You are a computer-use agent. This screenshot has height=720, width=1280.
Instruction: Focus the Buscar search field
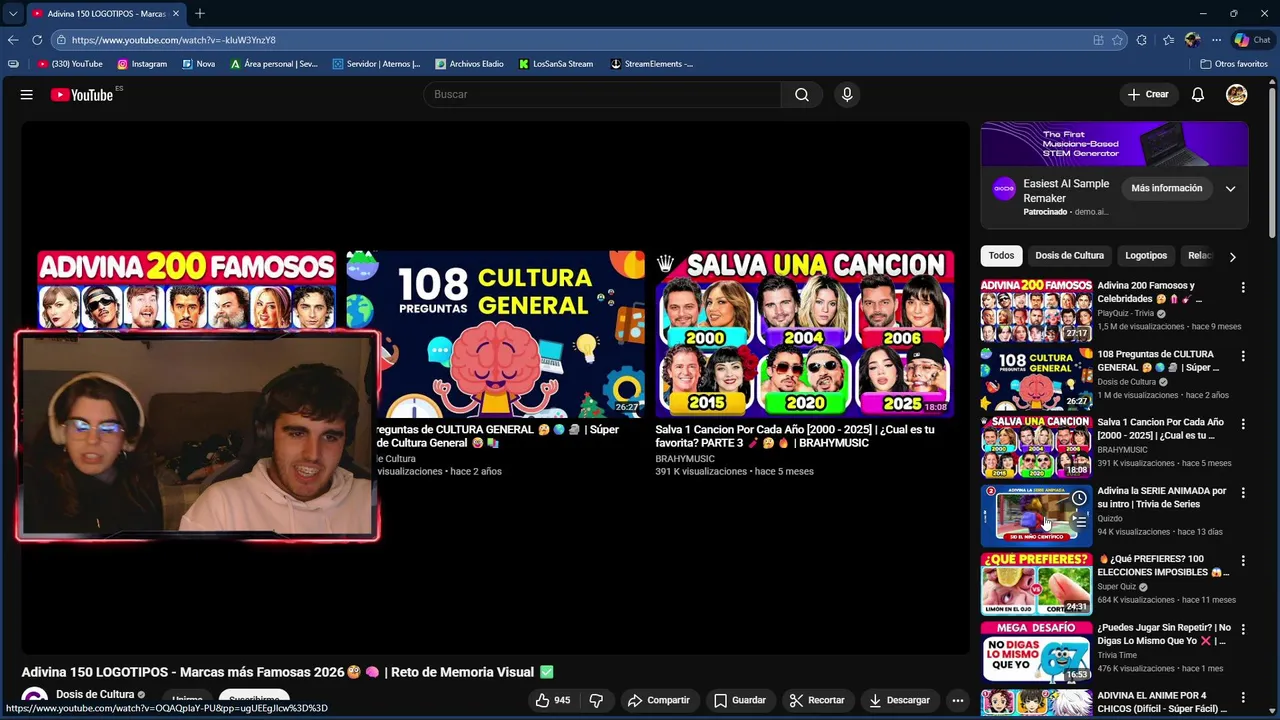coord(603,95)
